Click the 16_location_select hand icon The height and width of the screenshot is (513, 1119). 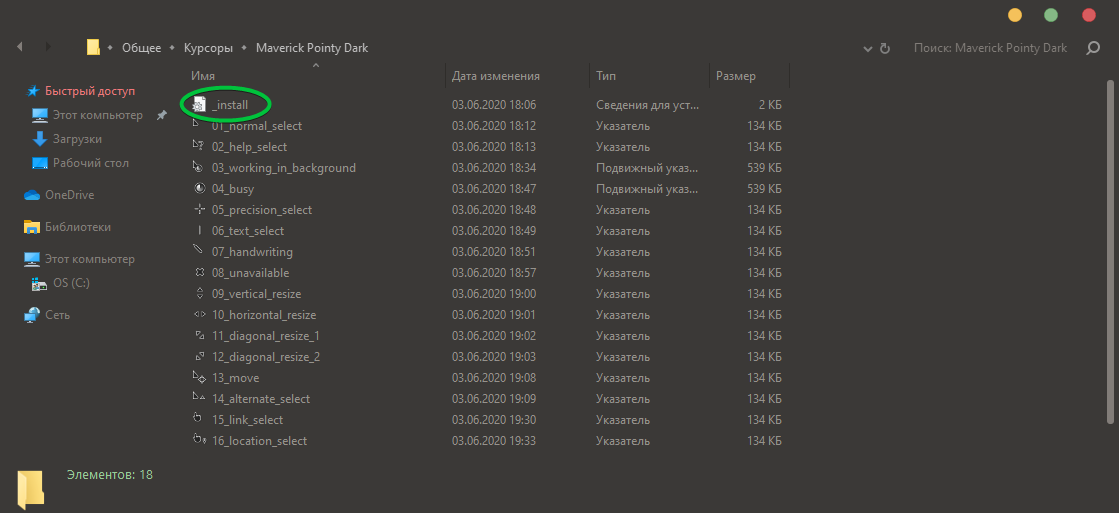point(199,440)
